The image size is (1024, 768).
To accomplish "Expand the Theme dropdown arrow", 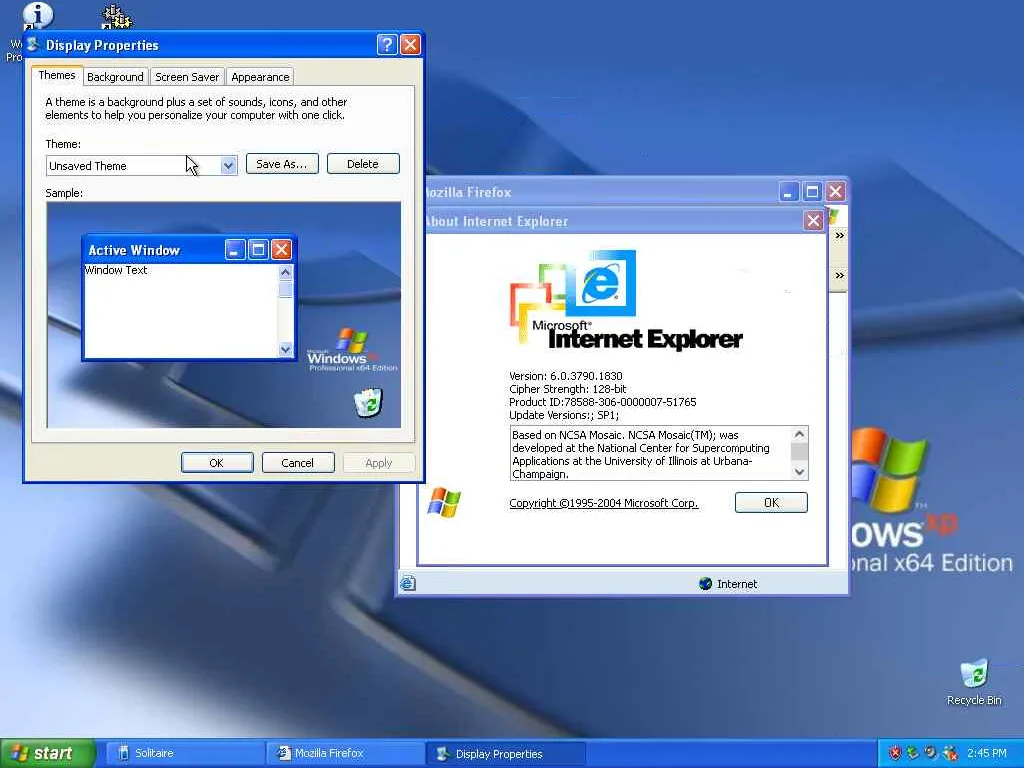I will click(x=228, y=165).
